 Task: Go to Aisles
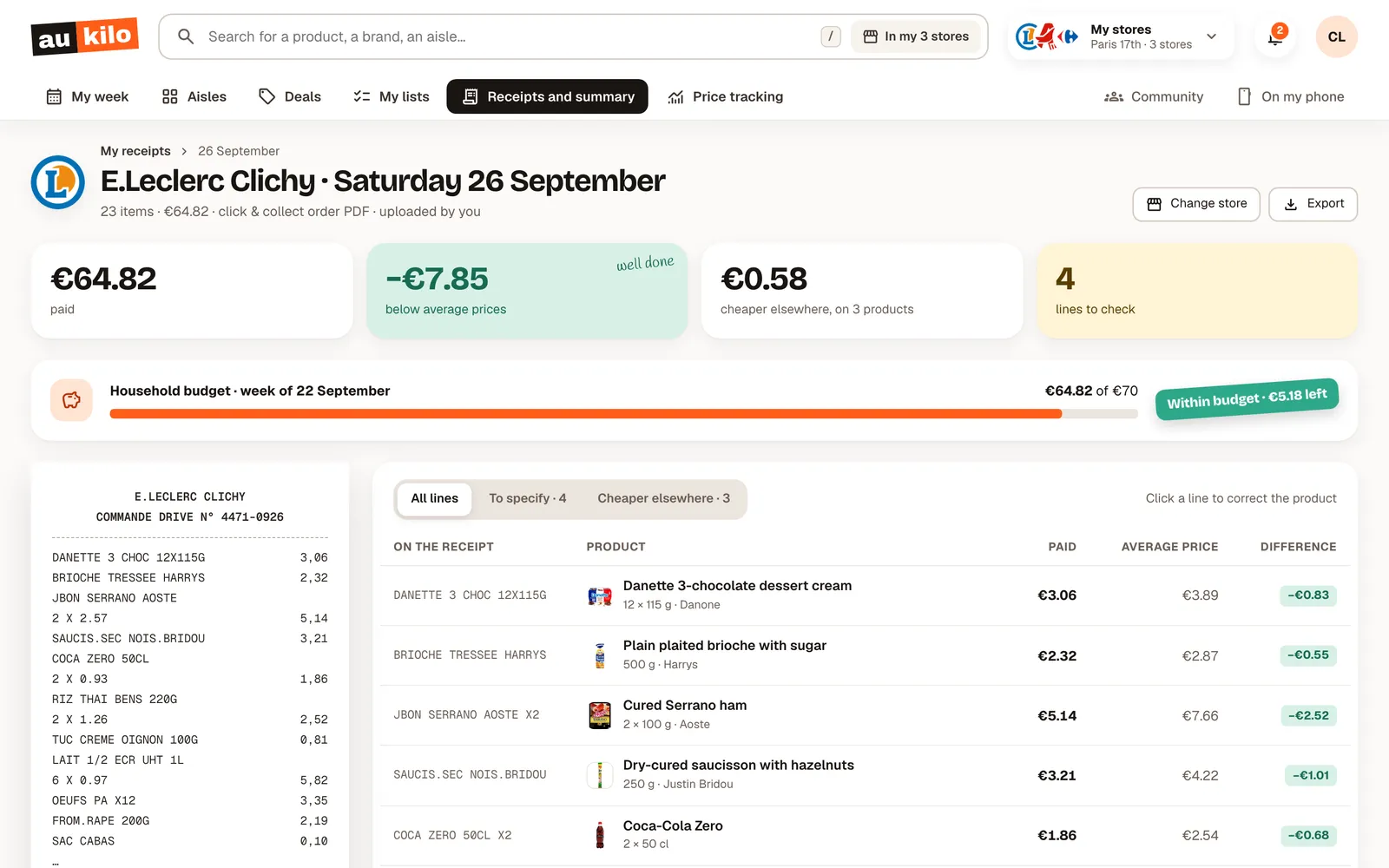pos(194,96)
